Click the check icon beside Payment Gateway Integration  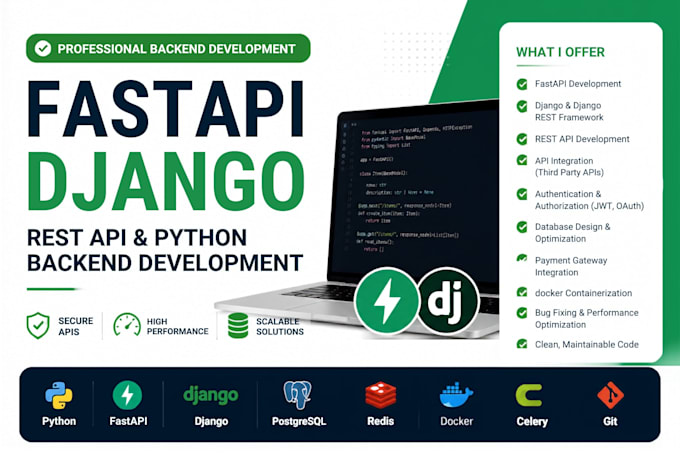click(x=522, y=259)
